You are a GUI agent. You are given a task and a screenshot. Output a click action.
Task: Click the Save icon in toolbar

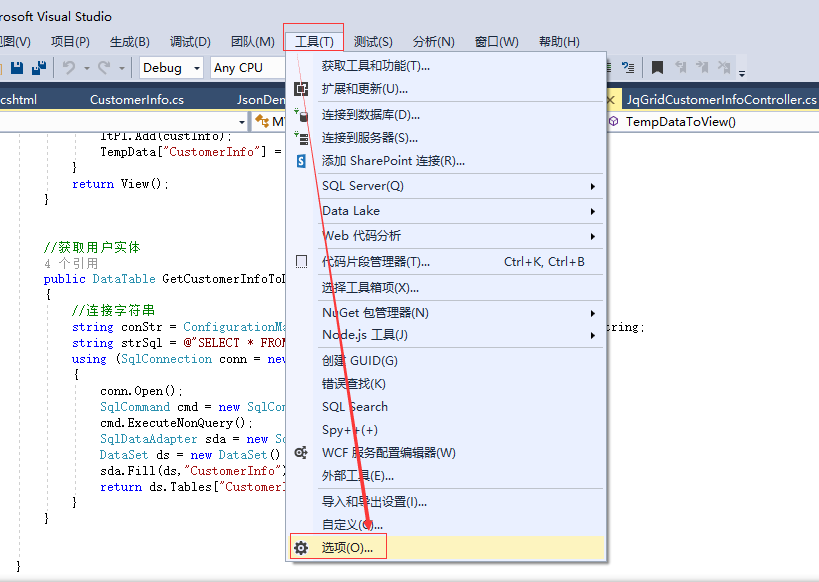click(17, 68)
